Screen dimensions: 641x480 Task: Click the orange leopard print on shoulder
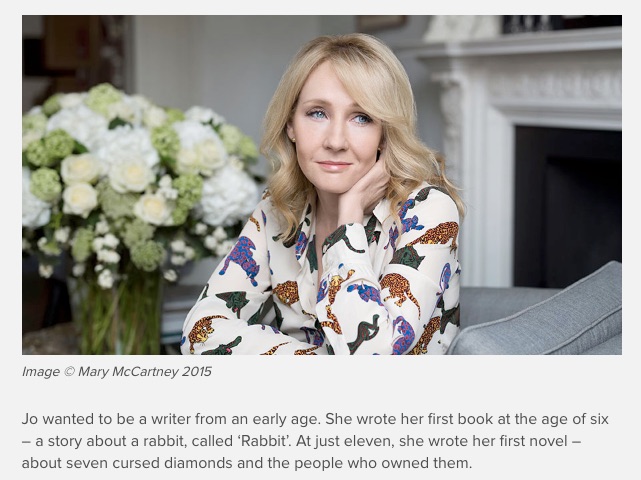[x=437, y=234]
